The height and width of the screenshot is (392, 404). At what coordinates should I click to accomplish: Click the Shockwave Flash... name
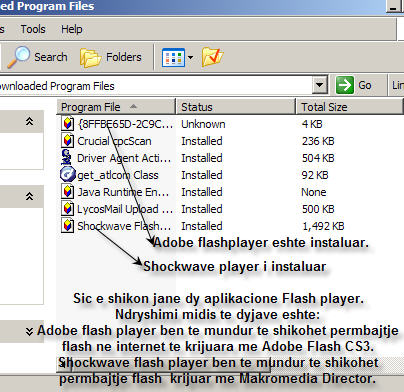pyautogui.click(x=124, y=226)
